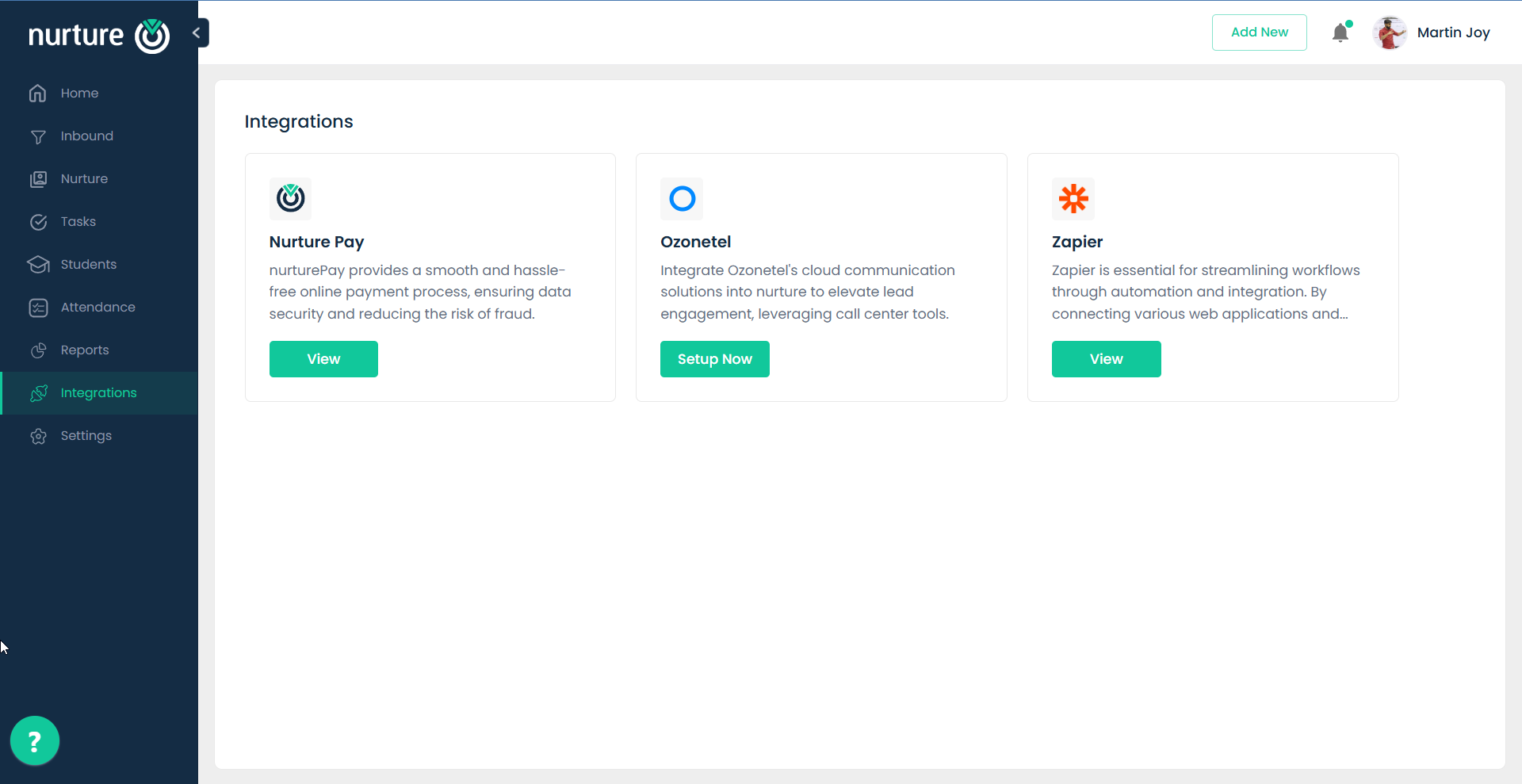Screen dimensions: 1522x784
Task: Click the Nurture Pay card title
Action: 316,242
